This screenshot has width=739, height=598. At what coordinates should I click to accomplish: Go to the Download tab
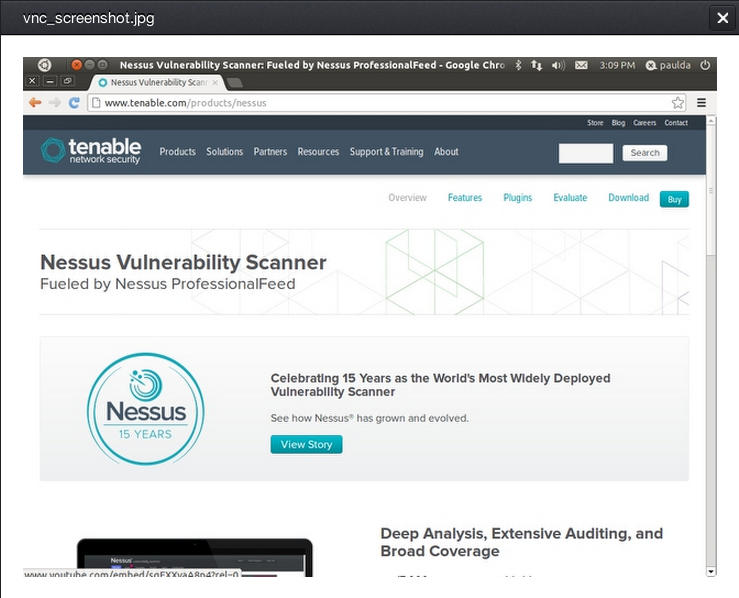[628, 198]
